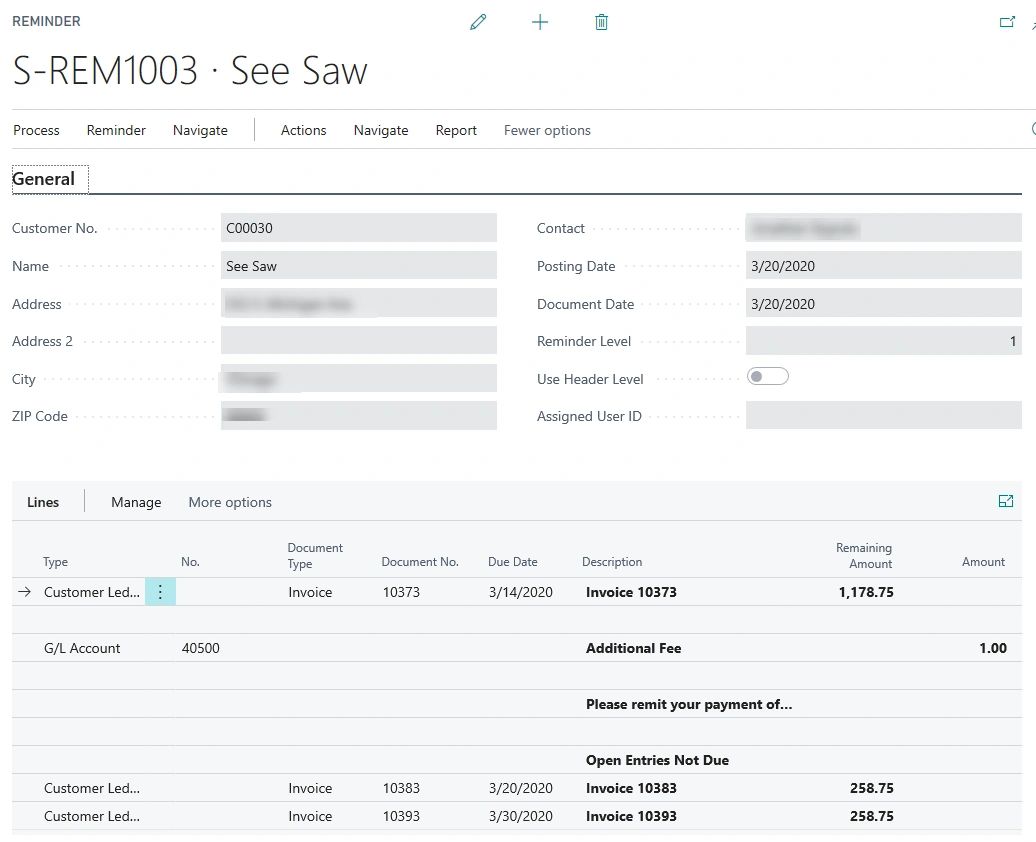Expand the Manage menu in Lines
The width and height of the screenshot is (1036, 842).
coord(136,502)
